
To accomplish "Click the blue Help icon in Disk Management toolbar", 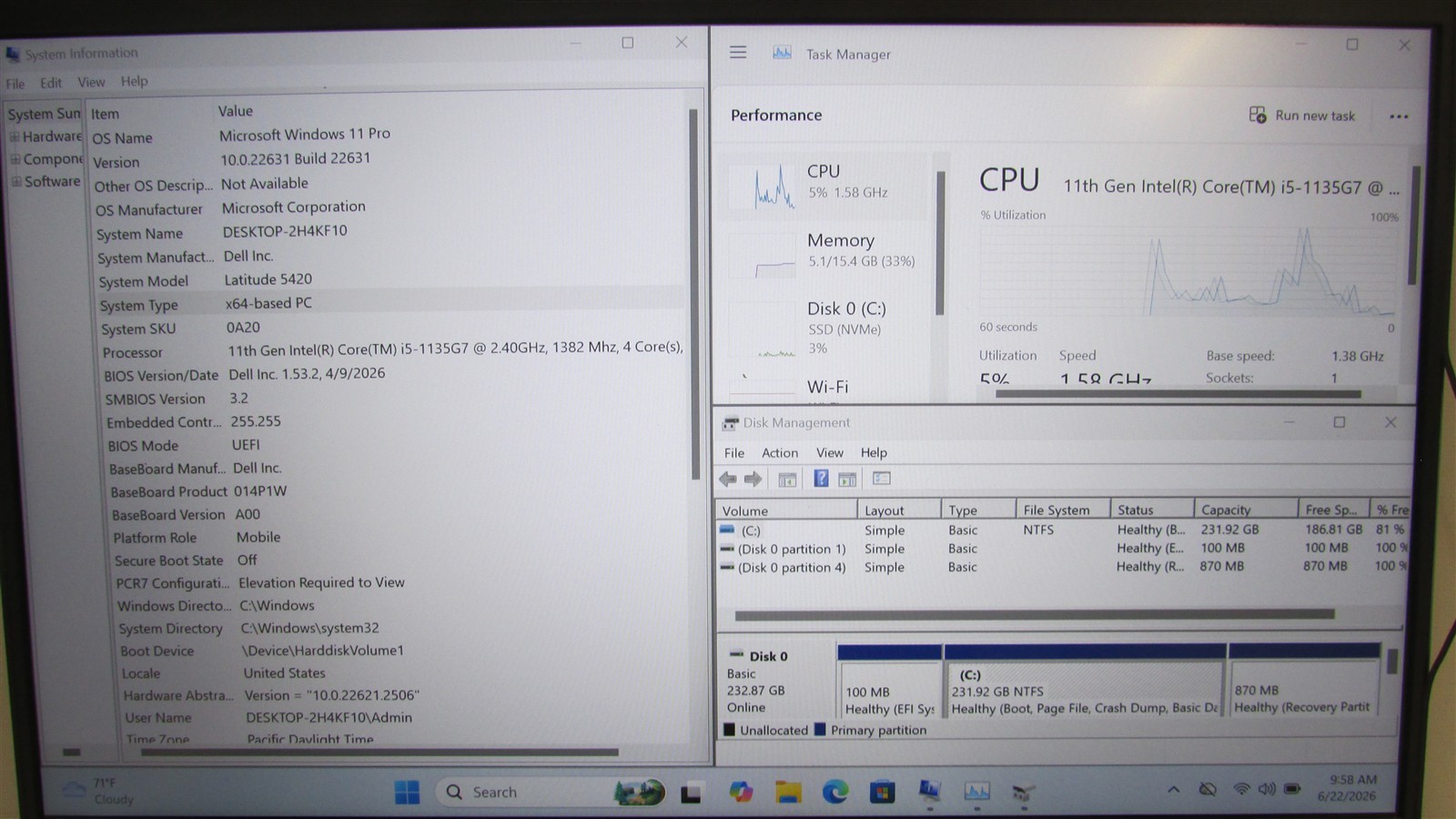I will 821,479.
